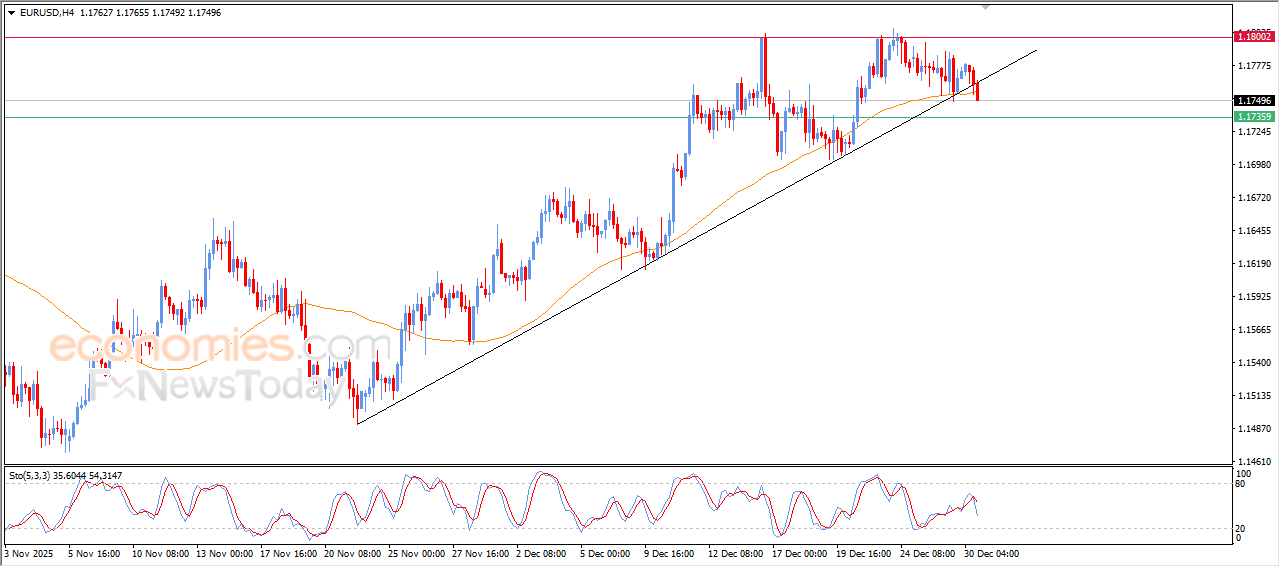Click the 1.15665 price axis label
1280x567 pixels.
[x=1254, y=330]
